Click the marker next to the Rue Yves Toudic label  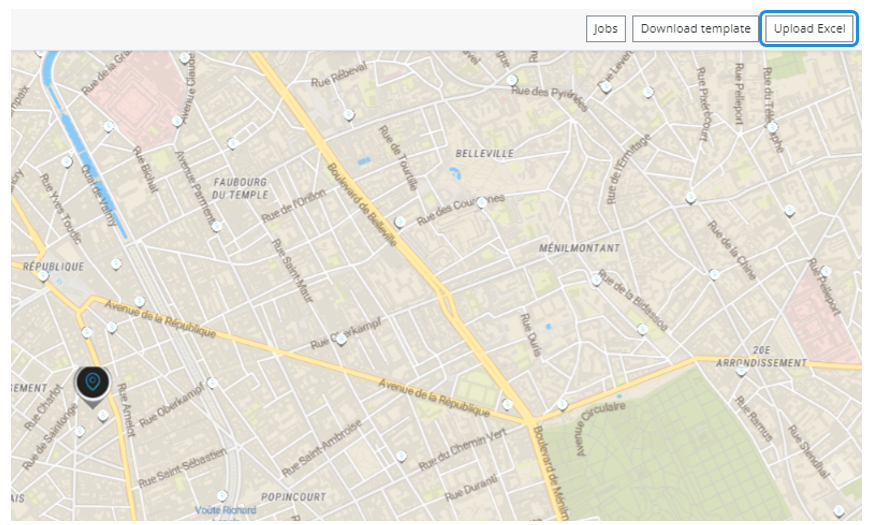pos(67,162)
